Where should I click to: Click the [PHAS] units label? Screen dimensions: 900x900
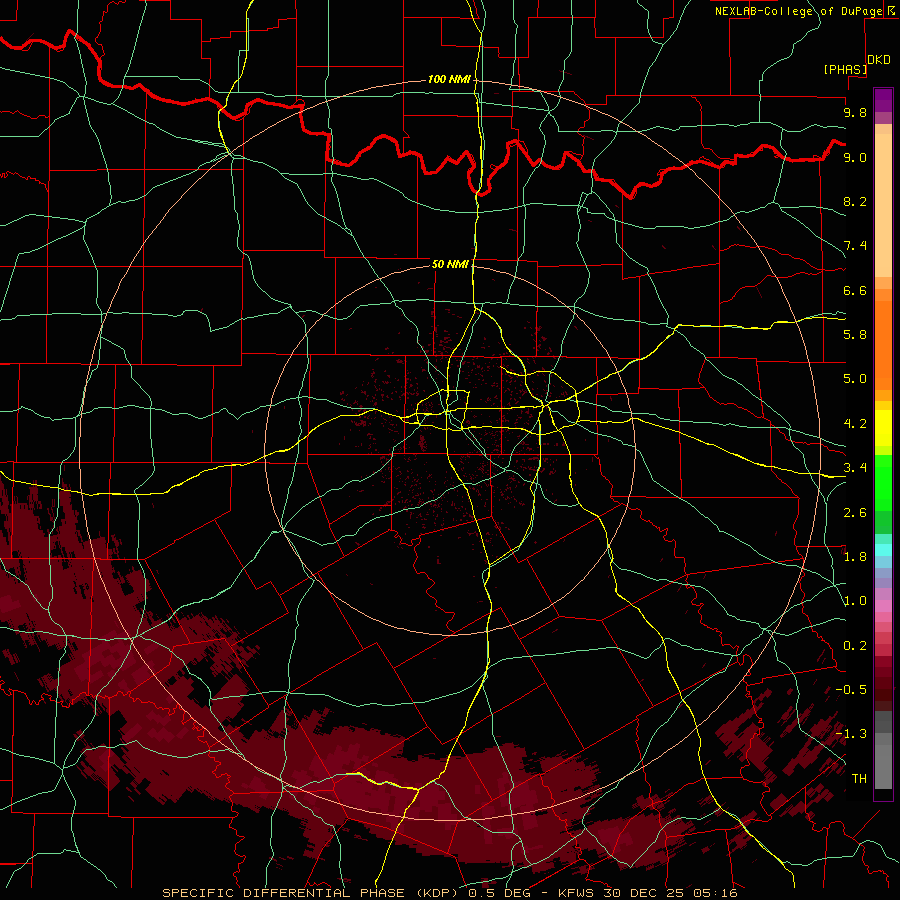tap(845, 69)
